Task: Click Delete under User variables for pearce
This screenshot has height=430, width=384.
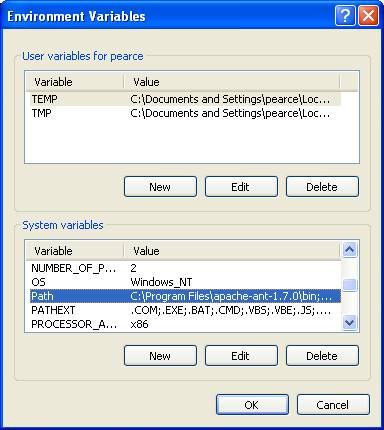Action: tap(322, 187)
